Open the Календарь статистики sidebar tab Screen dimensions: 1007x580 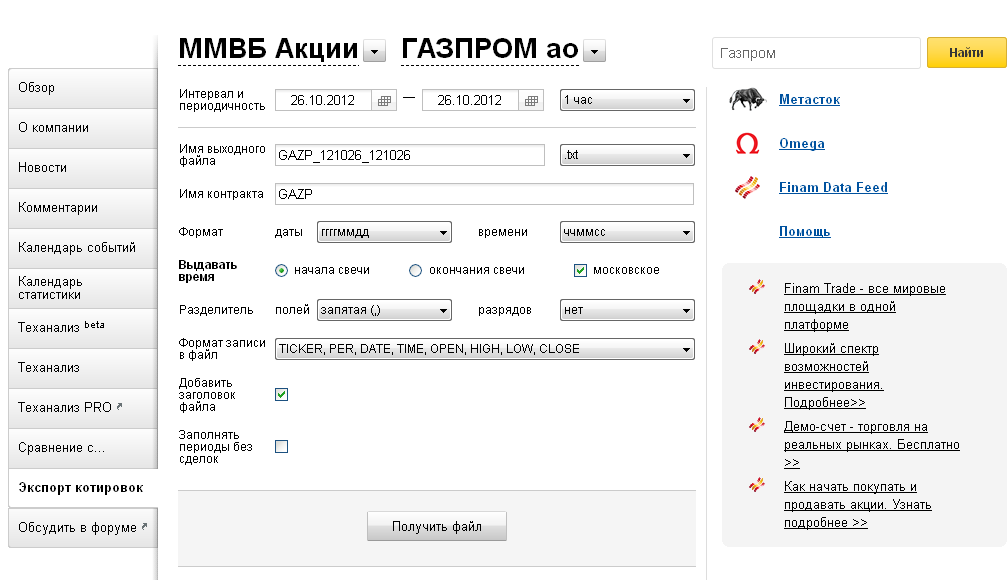click(83, 288)
